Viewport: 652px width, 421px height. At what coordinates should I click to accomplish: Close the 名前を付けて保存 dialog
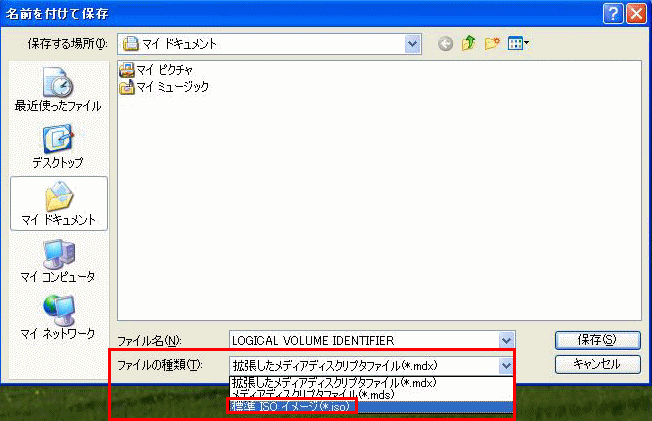[636, 14]
